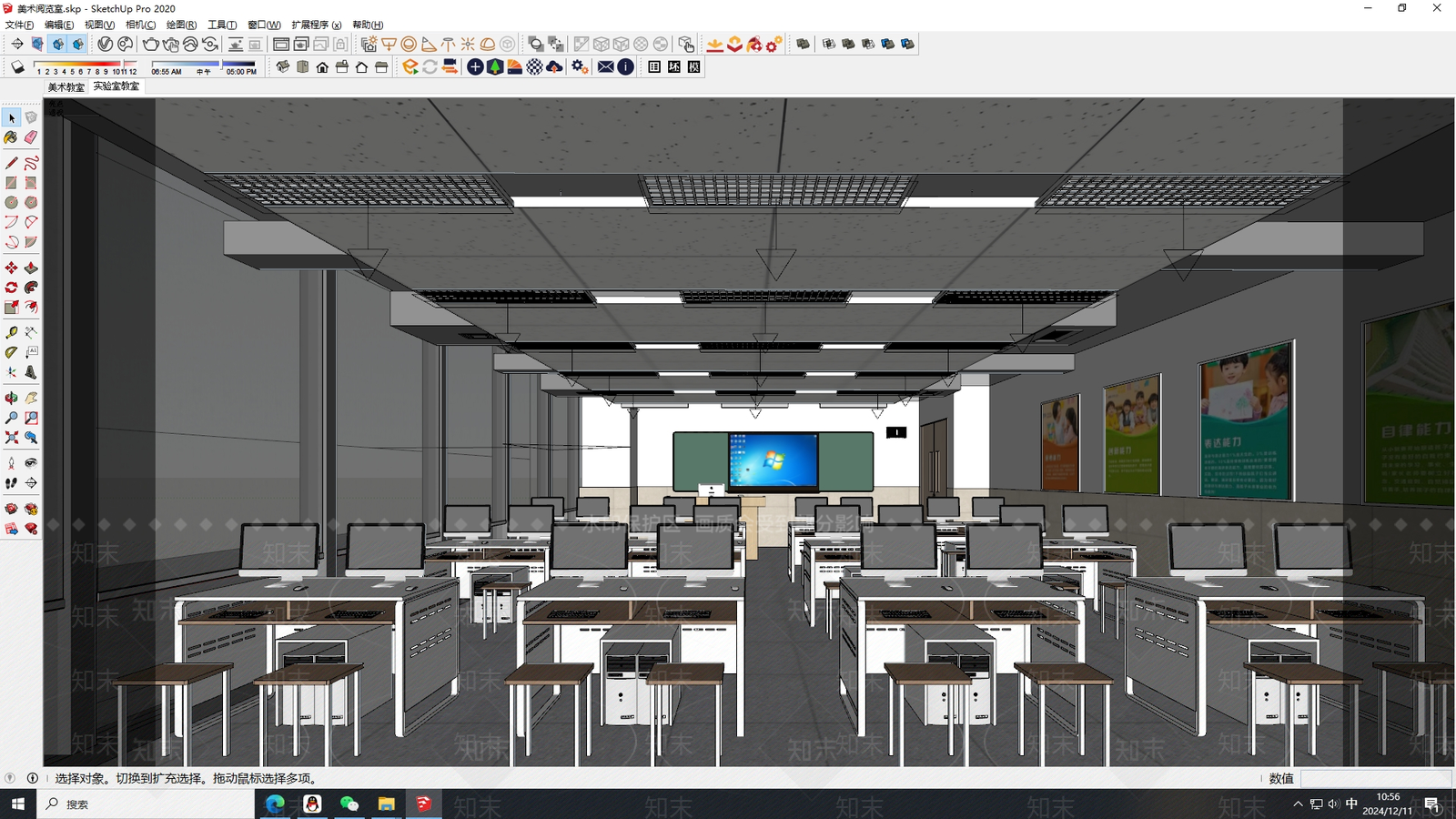This screenshot has height=819, width=1456.
Task: Switch to the Iso house view
Action: coord(283,66)
